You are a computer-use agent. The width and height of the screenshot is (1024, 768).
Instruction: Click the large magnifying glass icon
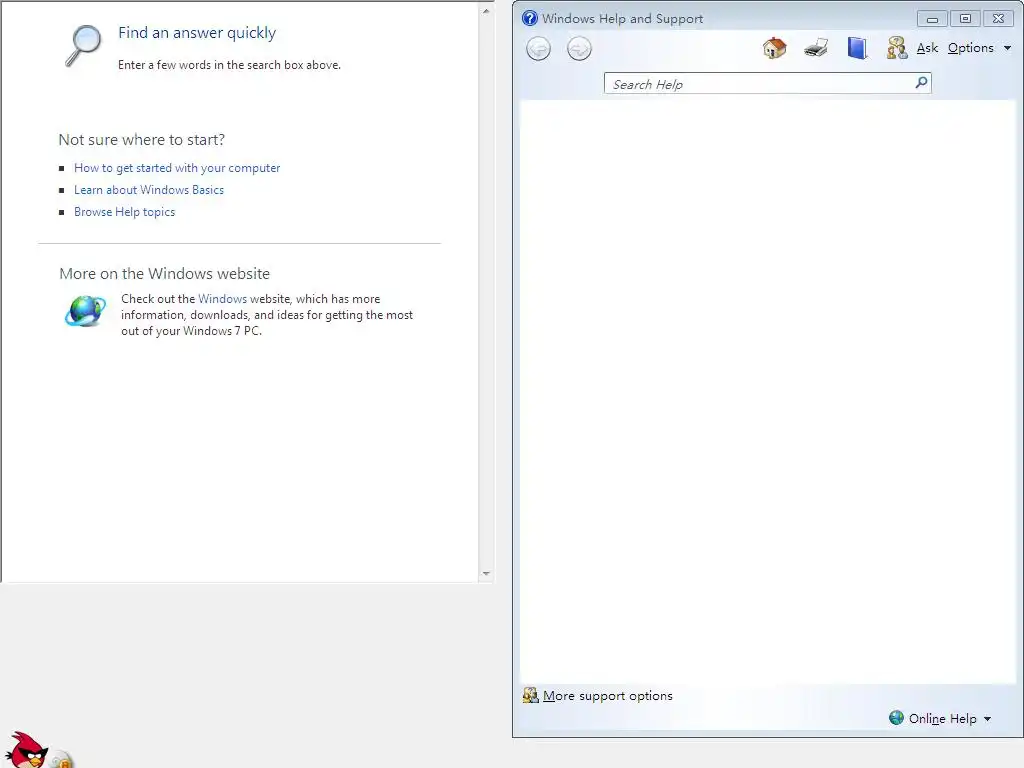(84, 46)
